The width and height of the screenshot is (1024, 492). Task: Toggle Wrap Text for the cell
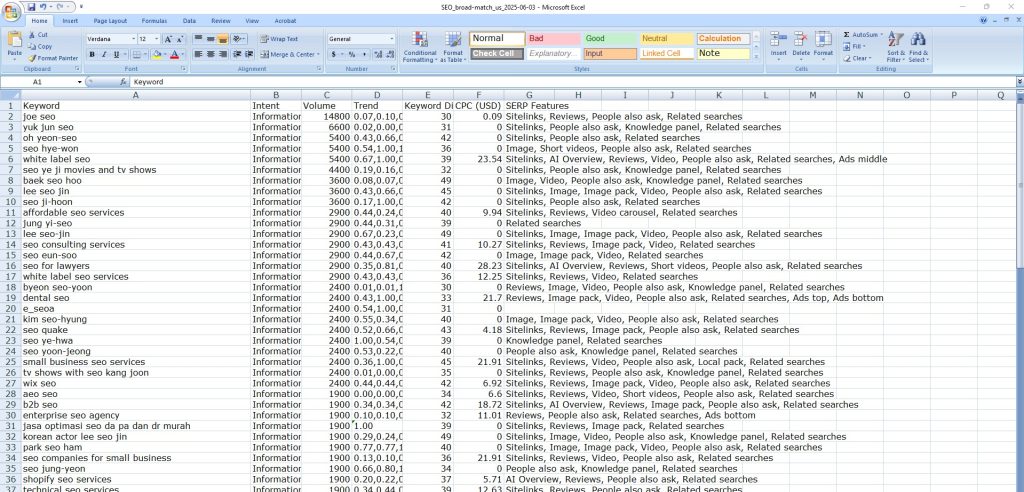pos(278,39)
